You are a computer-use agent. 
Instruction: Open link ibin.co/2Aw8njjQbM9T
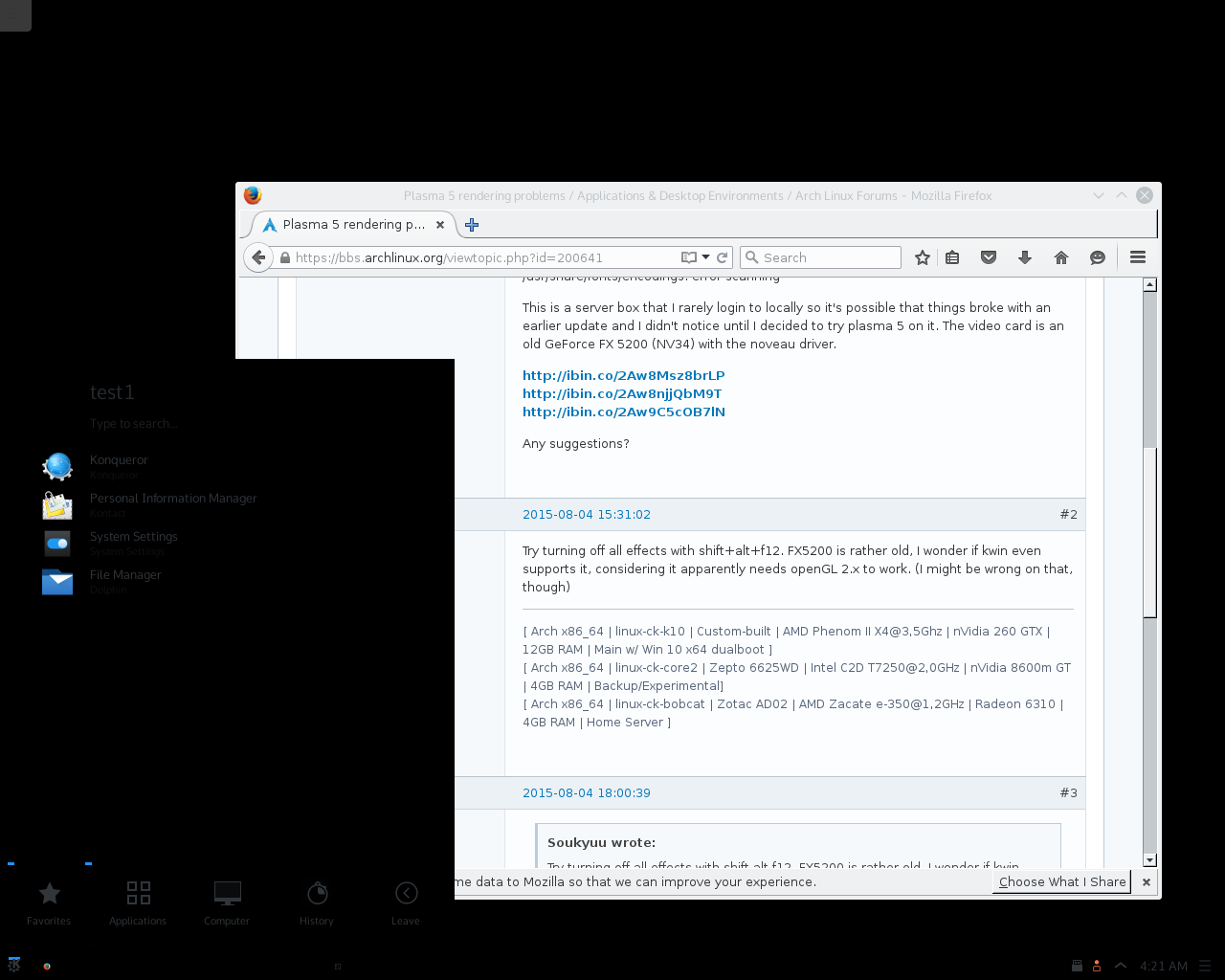coord(622,393)
